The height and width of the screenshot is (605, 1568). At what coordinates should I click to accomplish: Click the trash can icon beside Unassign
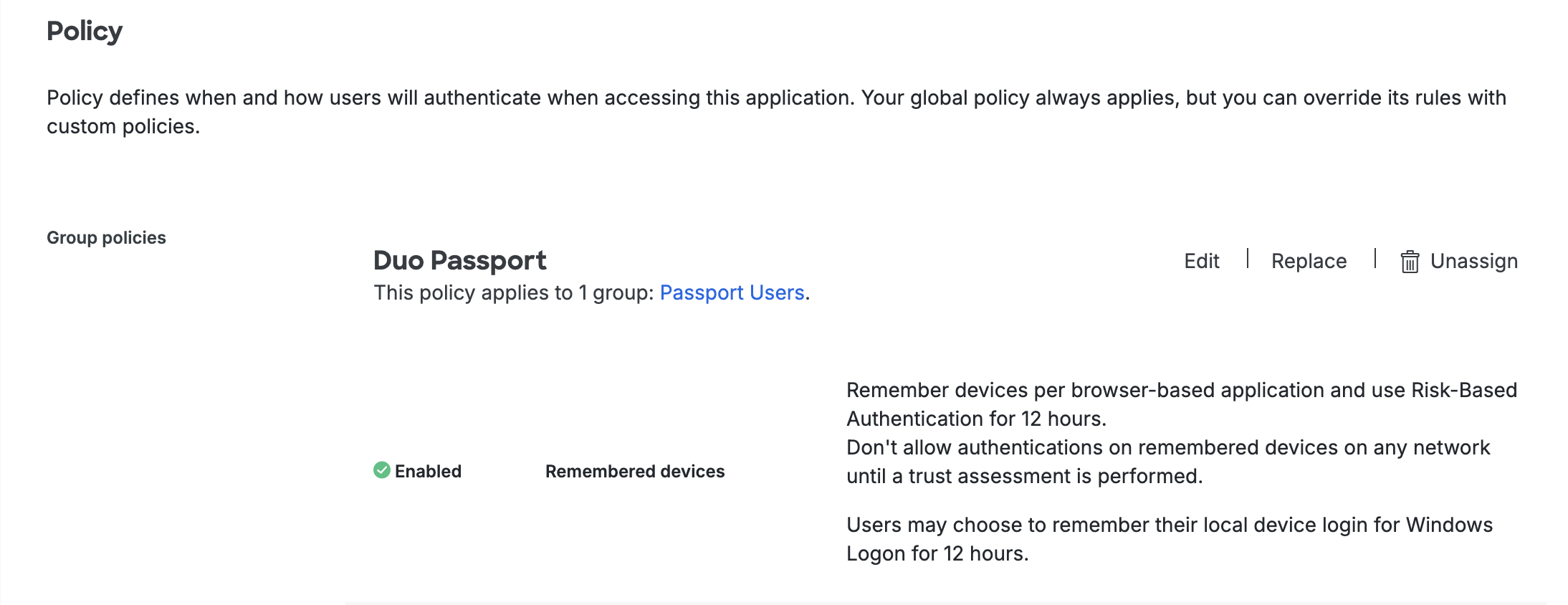pos(1409,262)
